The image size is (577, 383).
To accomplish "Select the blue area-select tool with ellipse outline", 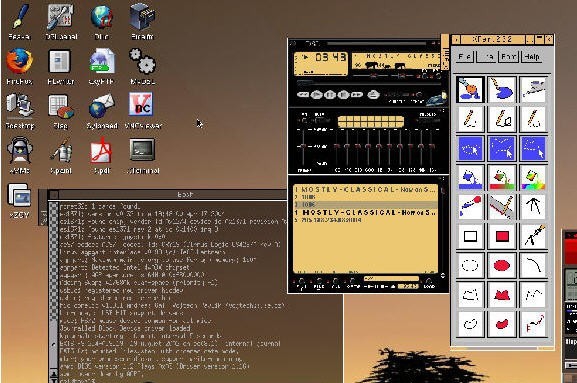I will tap(470, 148).
